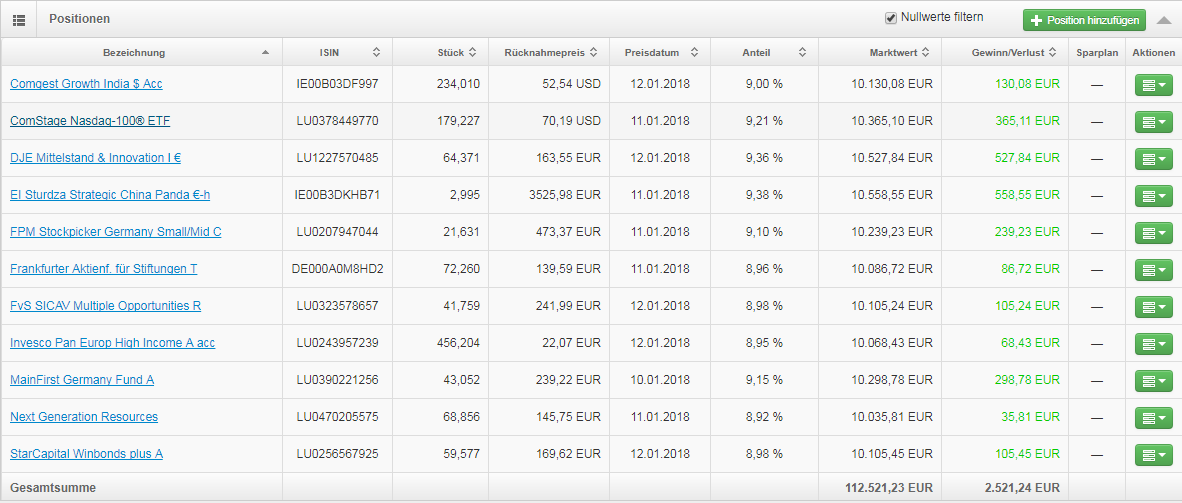
Task: Open the MainFirst Germany Fund A link
Action: click(82, 380)
